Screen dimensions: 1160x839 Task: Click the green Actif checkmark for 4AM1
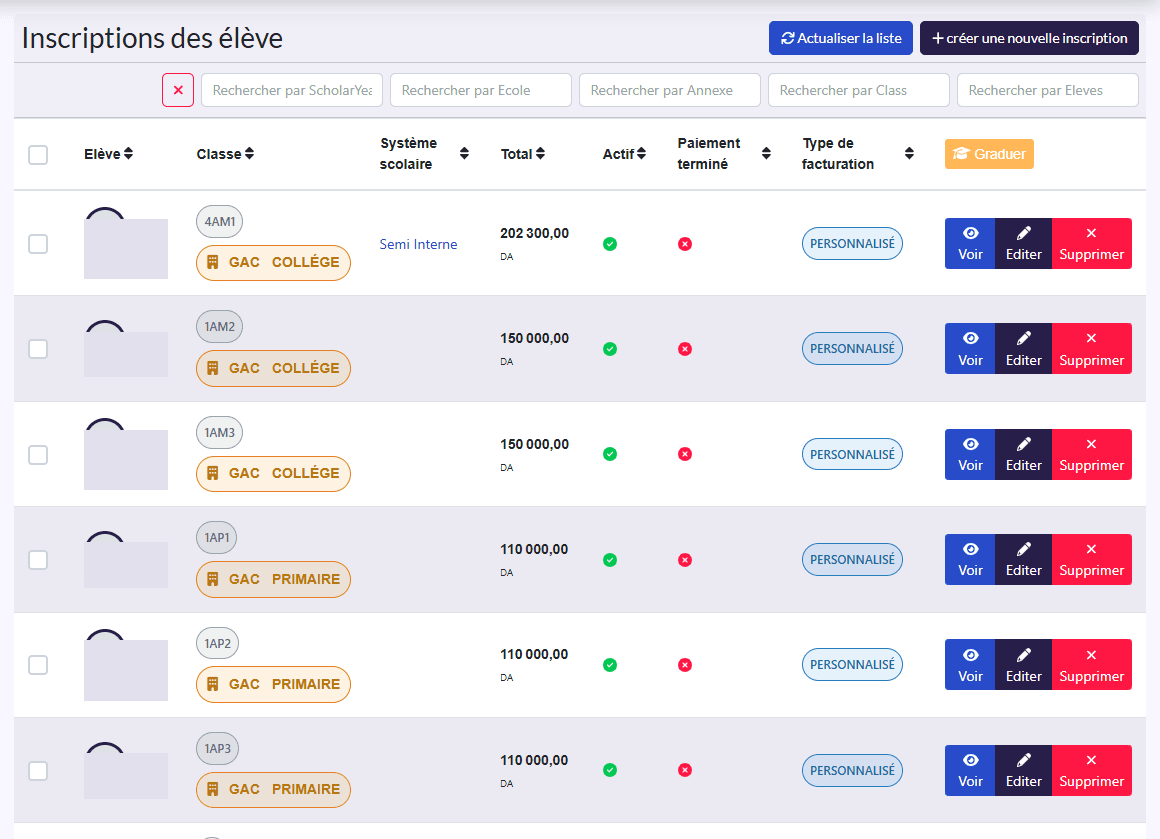pyautogui.click(x=610, y=244)
